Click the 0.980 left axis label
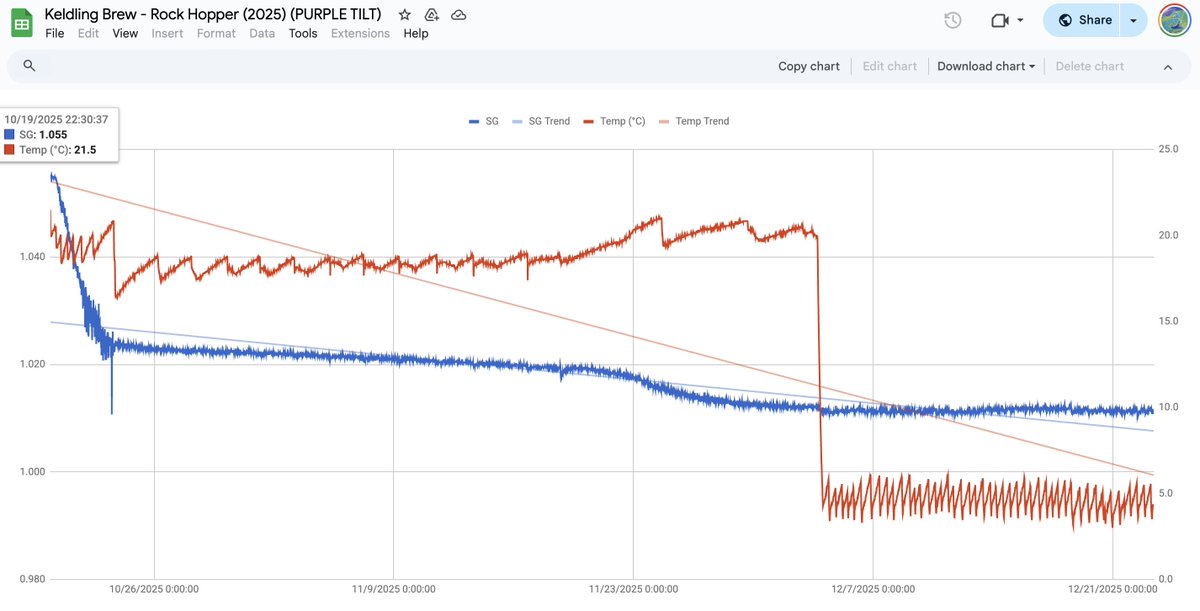The height and width of the screenshot is (611, 1200). (33, 579)
